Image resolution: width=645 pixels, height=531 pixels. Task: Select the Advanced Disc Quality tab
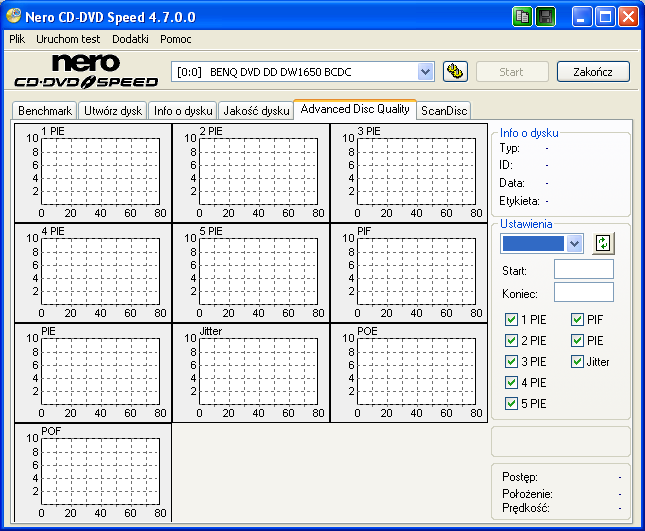[355, 109]
